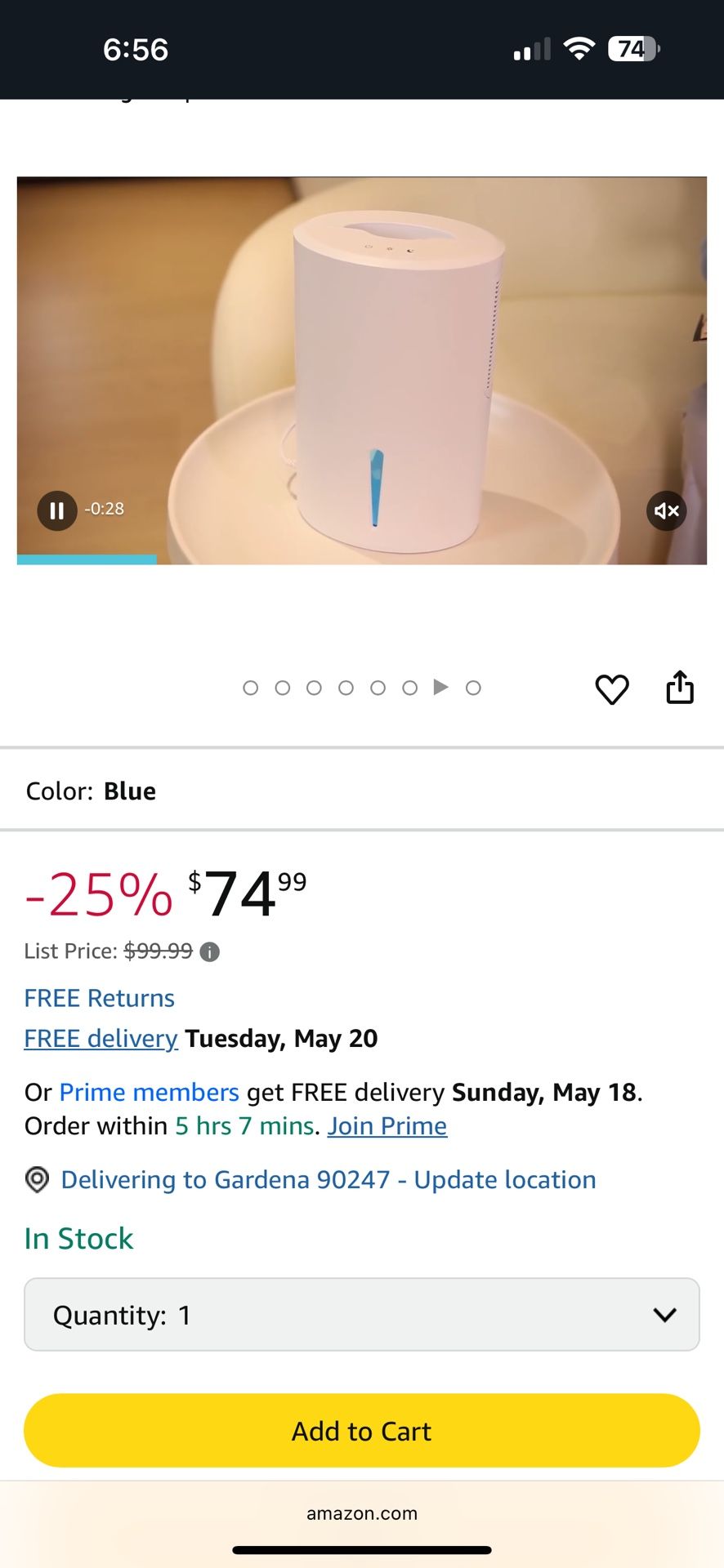Add the dehumidifier to your wish list
Viewport: 724px width, 1568px height.
click(x=612, y=688)
